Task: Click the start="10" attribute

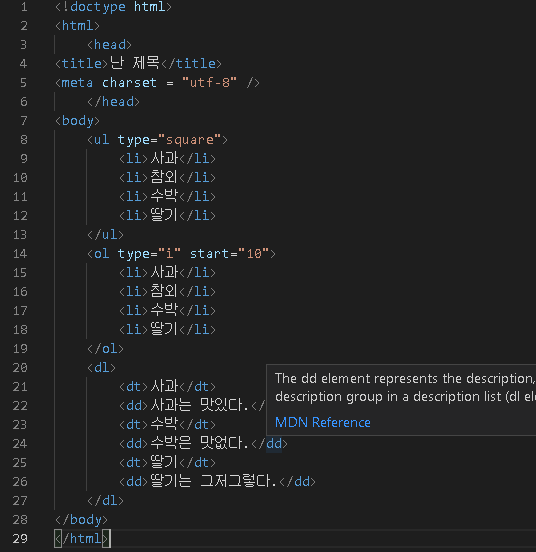Action: (229, 253)
